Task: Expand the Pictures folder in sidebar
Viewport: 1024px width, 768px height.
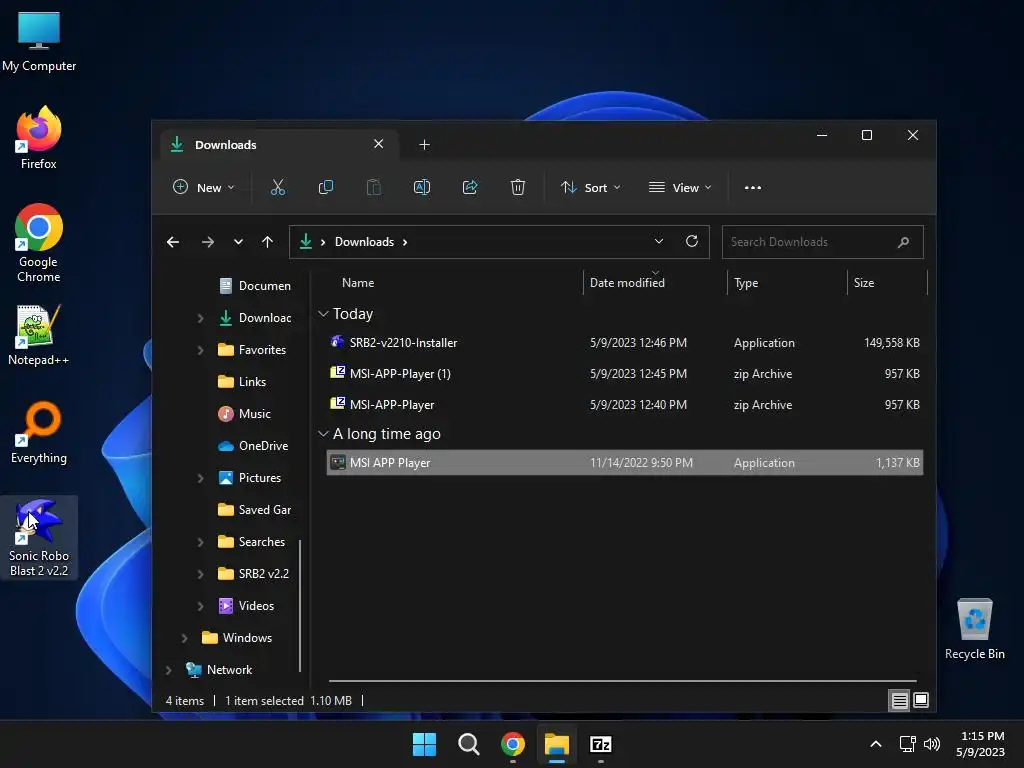Action: pyautogui.click(x=200, y=478)
